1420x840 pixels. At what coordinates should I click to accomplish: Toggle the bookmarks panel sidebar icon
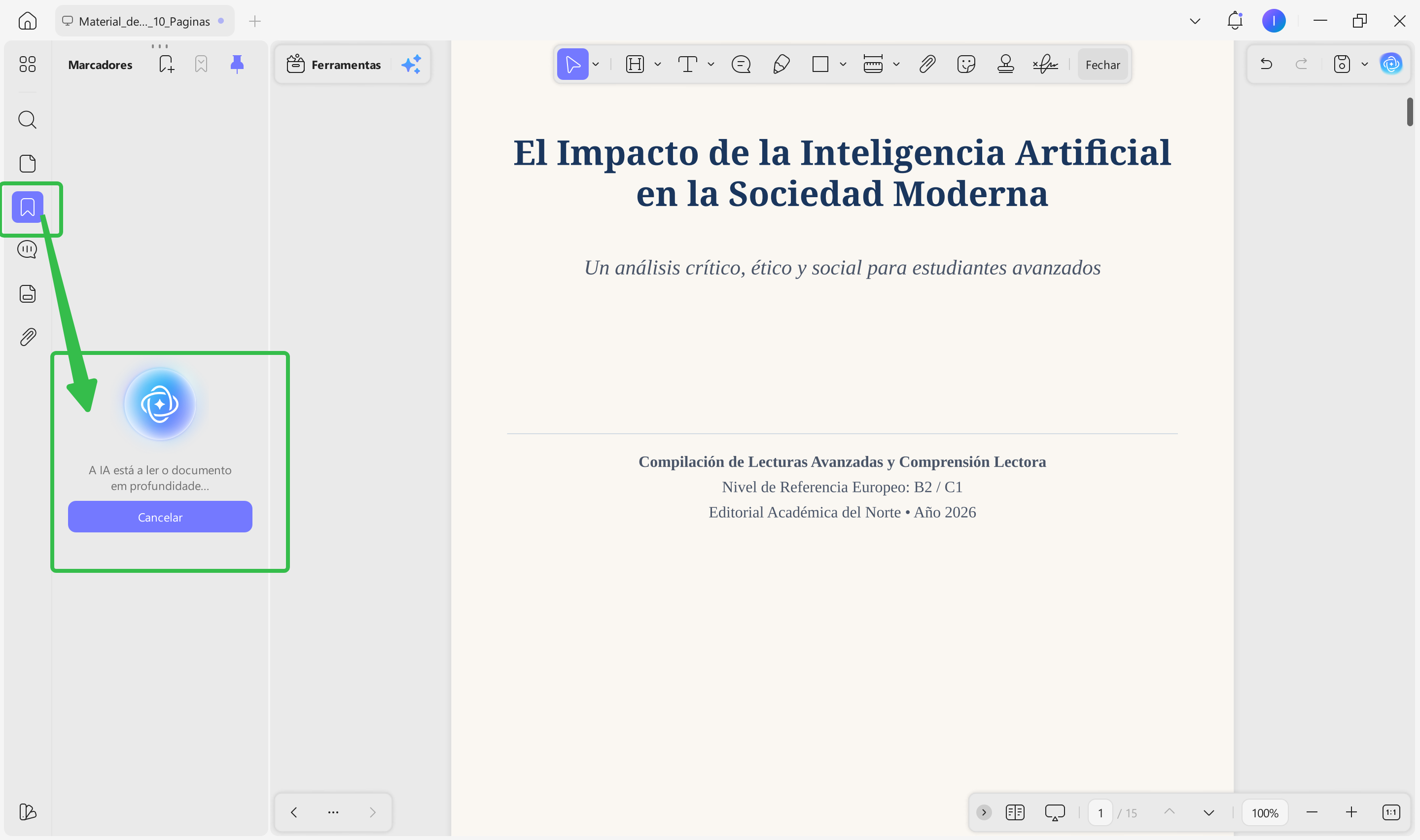pos(27,207)
